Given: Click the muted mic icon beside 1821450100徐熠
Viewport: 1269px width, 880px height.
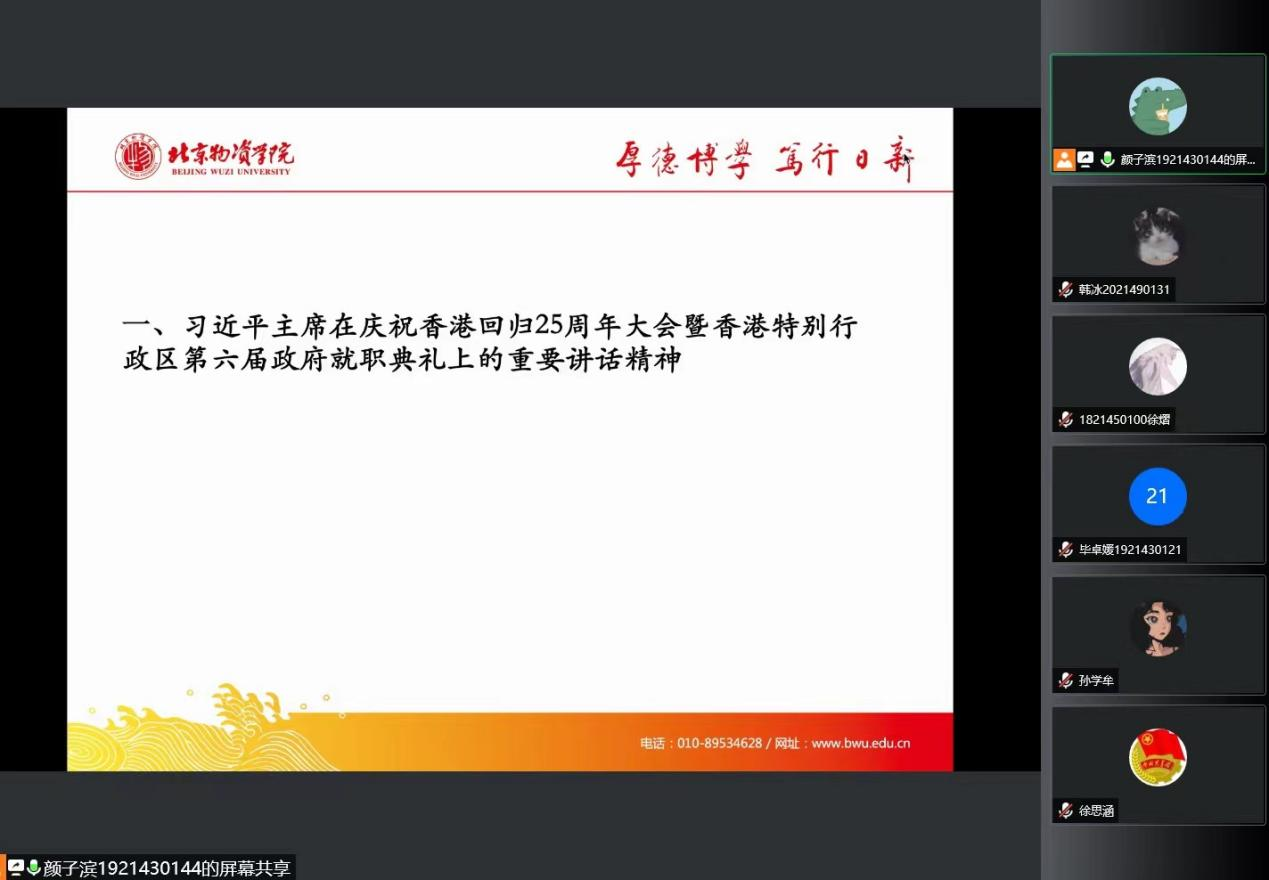Looking at the screenshot, I should (x=1066, y=420).
